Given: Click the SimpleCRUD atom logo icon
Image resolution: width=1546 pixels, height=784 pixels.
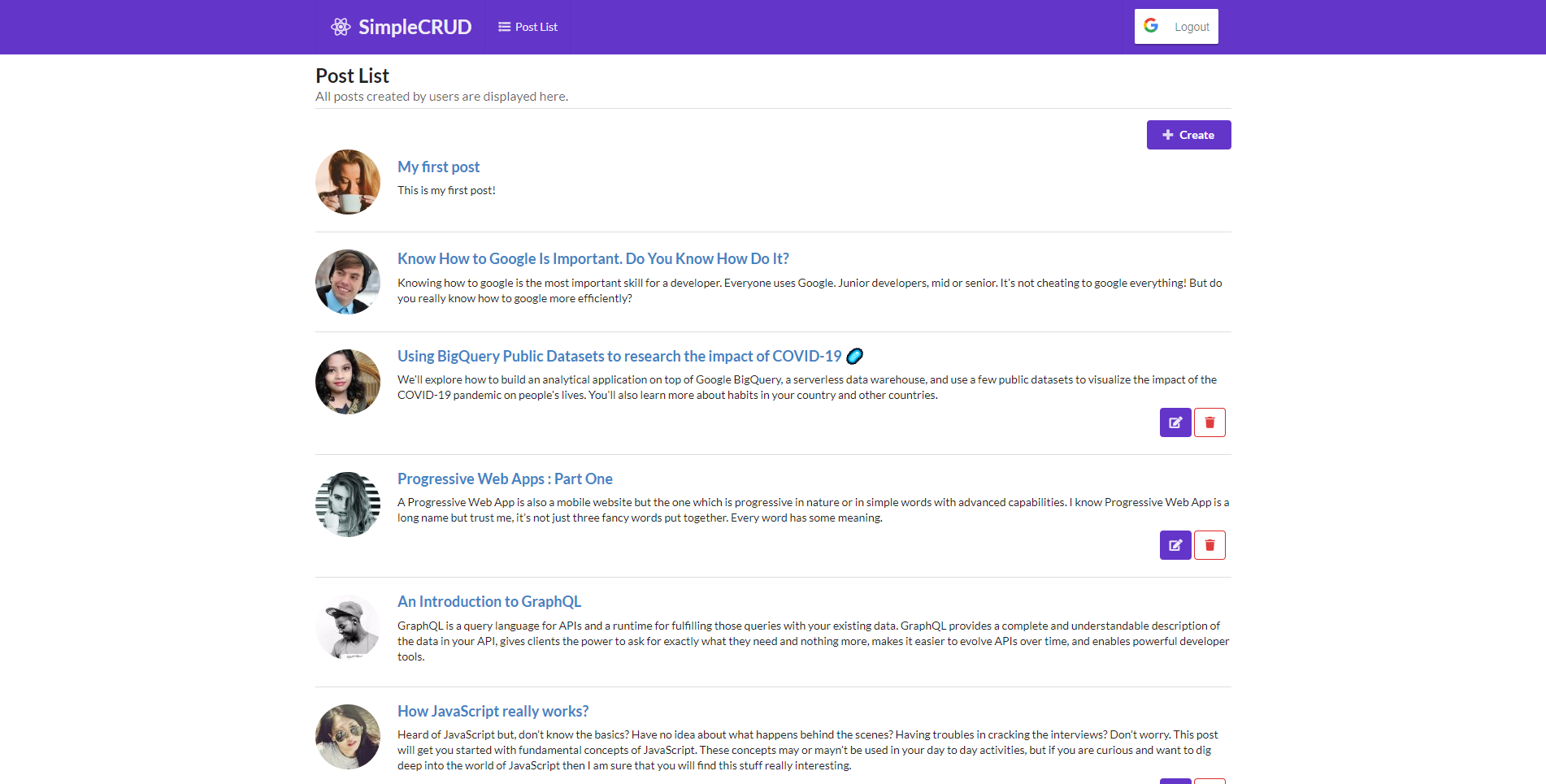Looking at the screenshot, I should coord(341,27).
